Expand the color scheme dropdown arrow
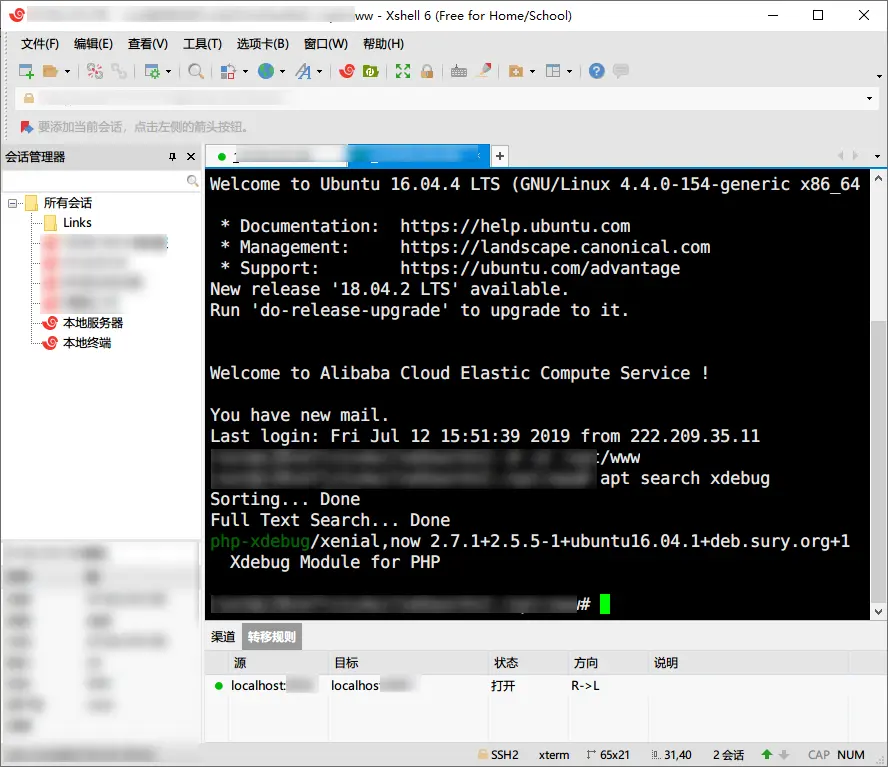This screenshot has width=888, height=767. 245,71
